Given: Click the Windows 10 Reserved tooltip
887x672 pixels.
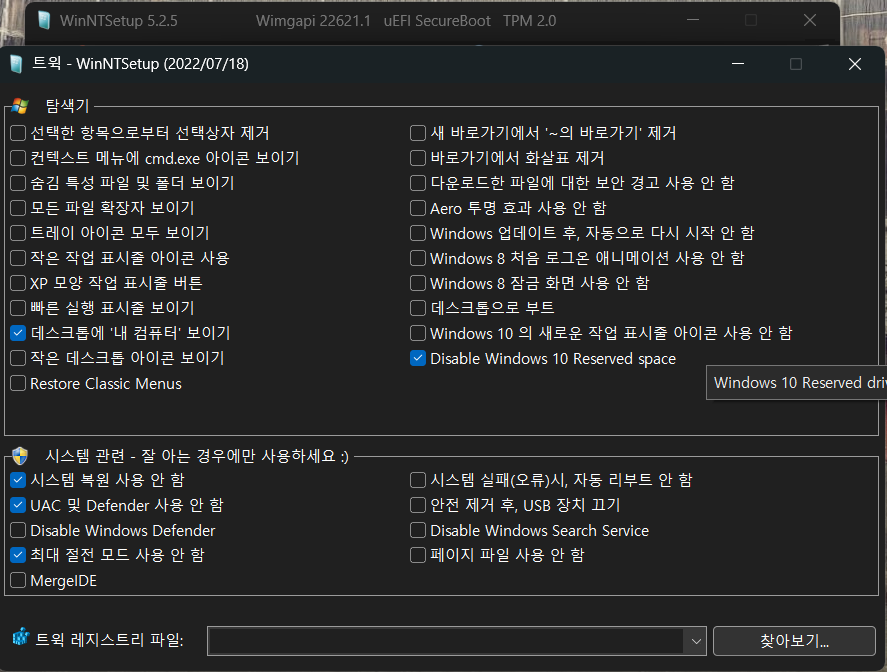Looking at the screenshot, I should click(796, 383).
